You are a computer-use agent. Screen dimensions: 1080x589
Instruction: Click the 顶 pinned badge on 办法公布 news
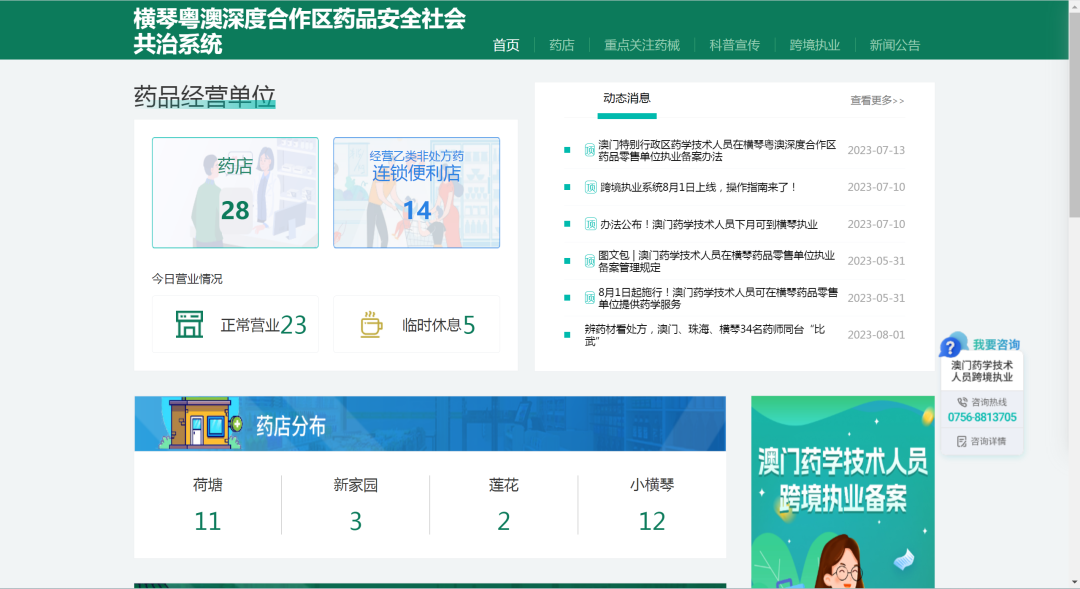click(591, 224)
